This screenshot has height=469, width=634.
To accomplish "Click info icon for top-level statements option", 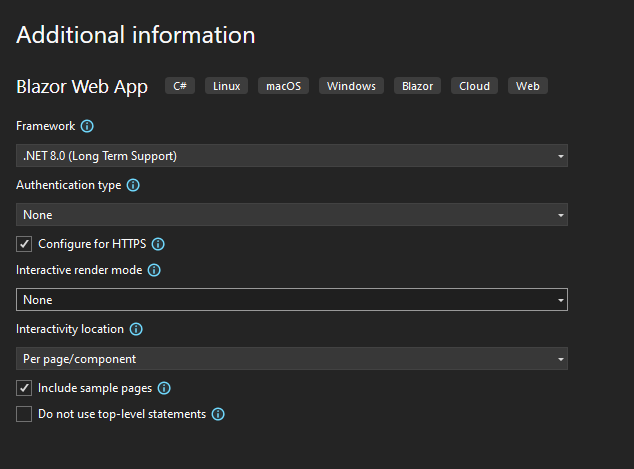I will (x=218, y=414).
